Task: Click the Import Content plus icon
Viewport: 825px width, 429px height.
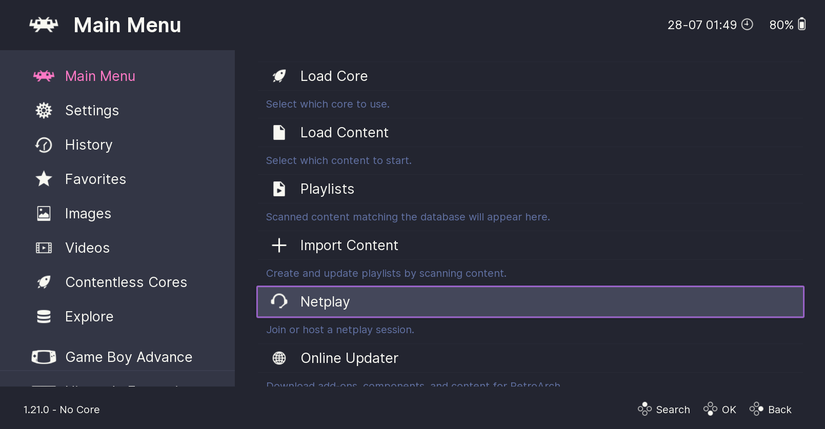Action: 279,245
